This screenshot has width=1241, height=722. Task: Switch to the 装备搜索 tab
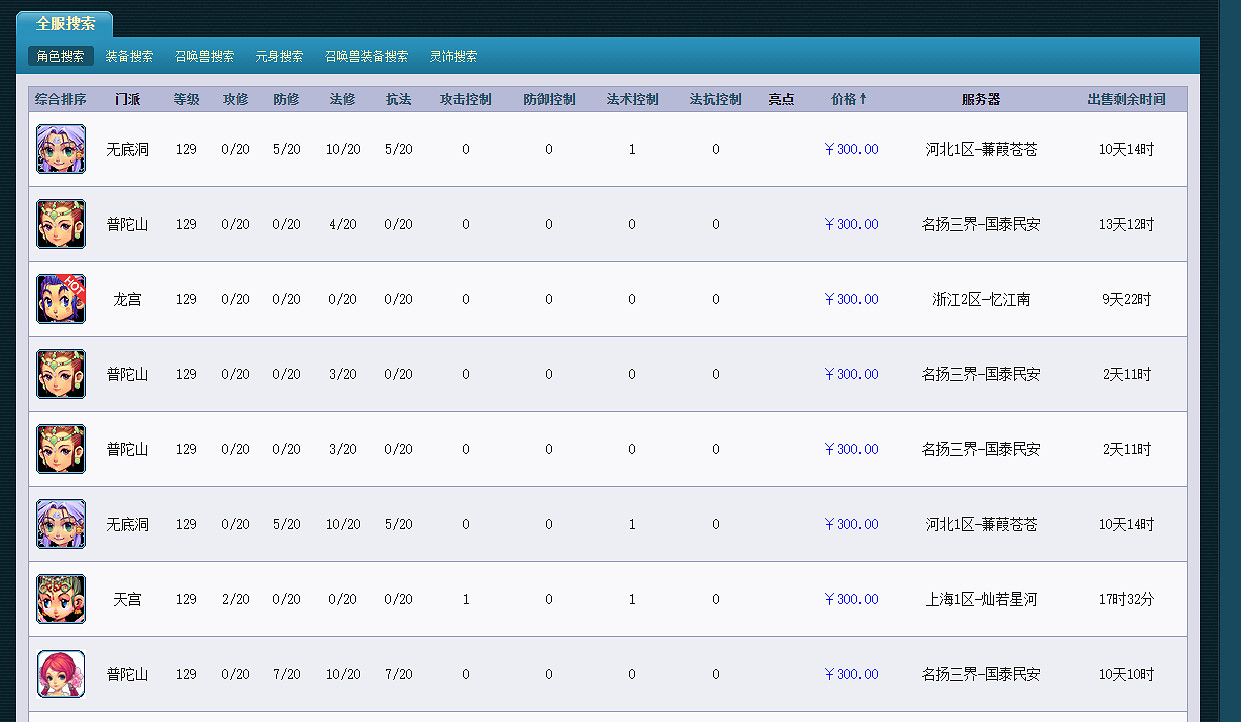(x=128, y=57)
